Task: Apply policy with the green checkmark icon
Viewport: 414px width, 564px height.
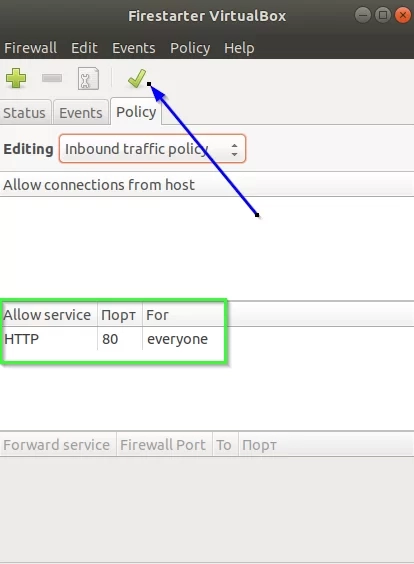Action: [137, 78]
